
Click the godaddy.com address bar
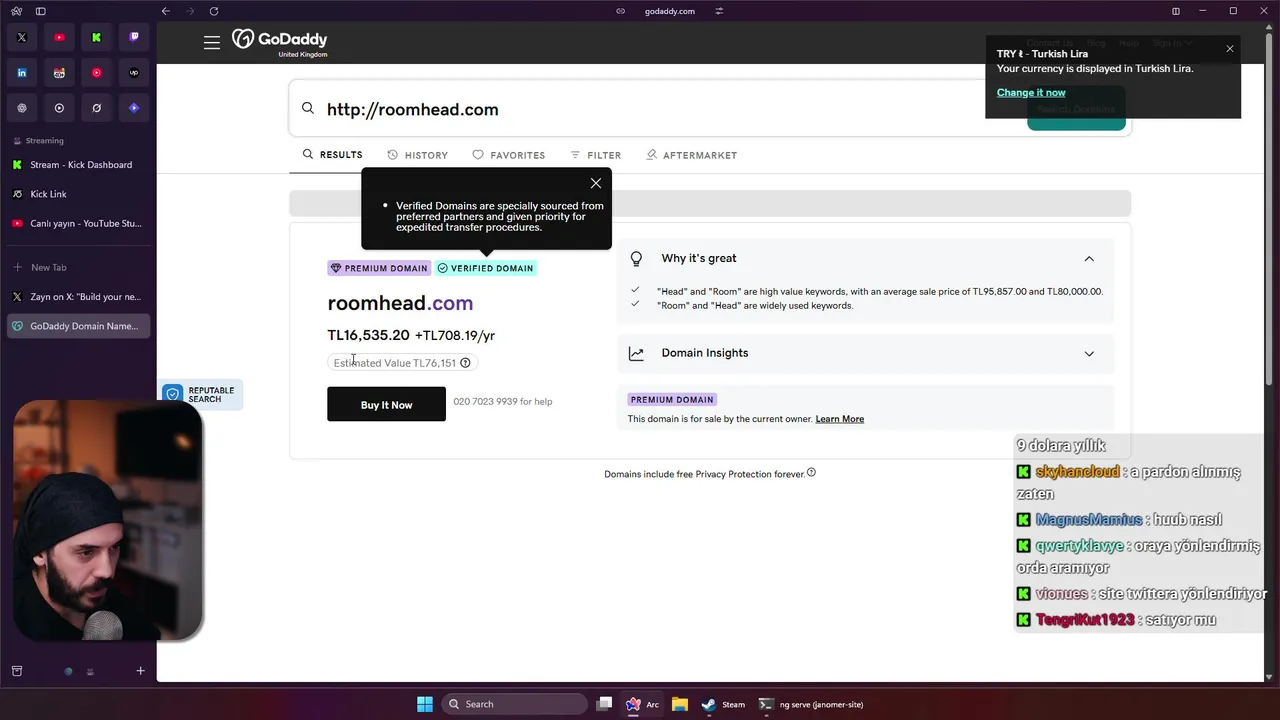(670, 11)
